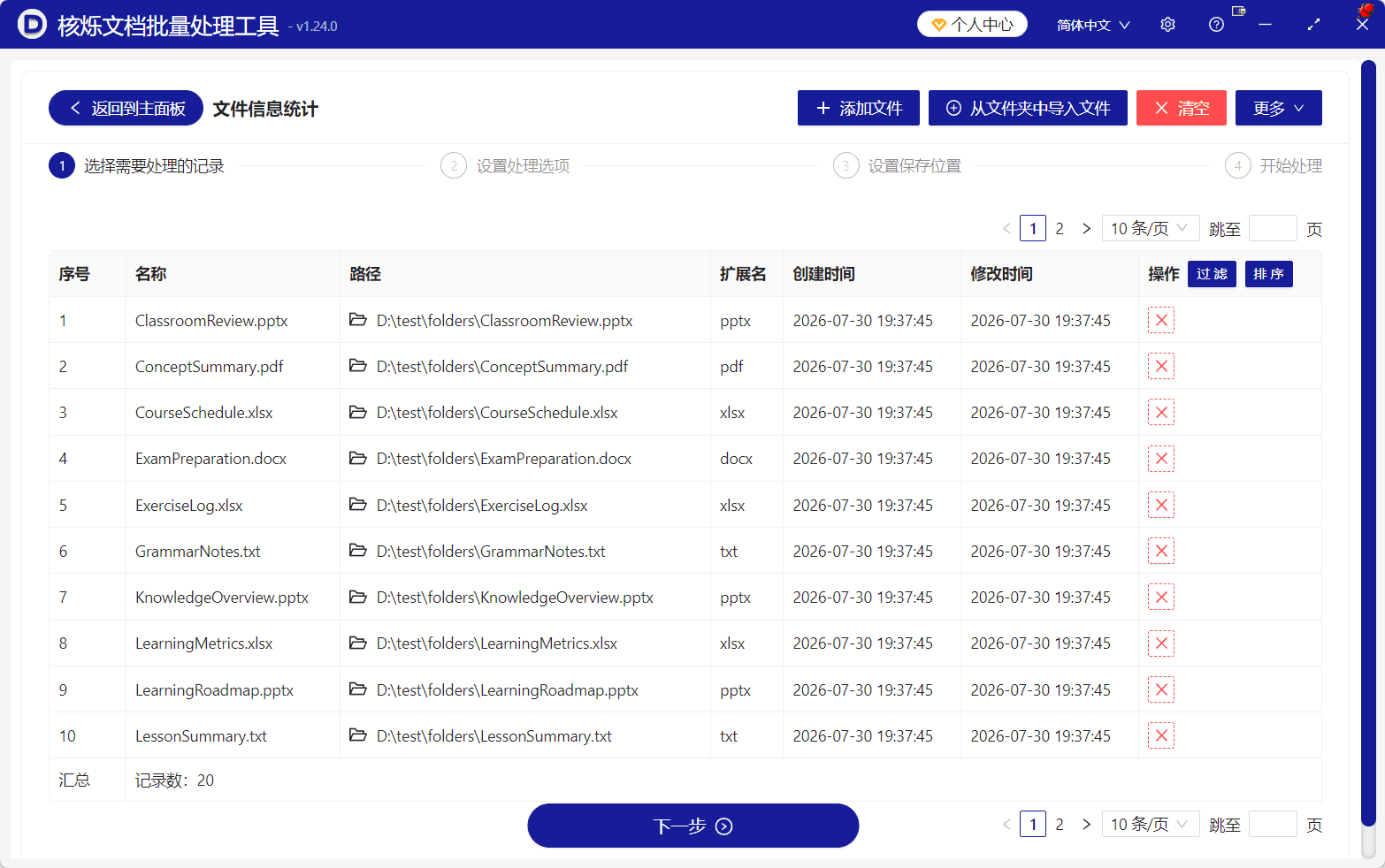This screenshot has width=1385, height=868.
Task: Delete the ExamPreparation.docx record
Action: tap(1160, 459)
